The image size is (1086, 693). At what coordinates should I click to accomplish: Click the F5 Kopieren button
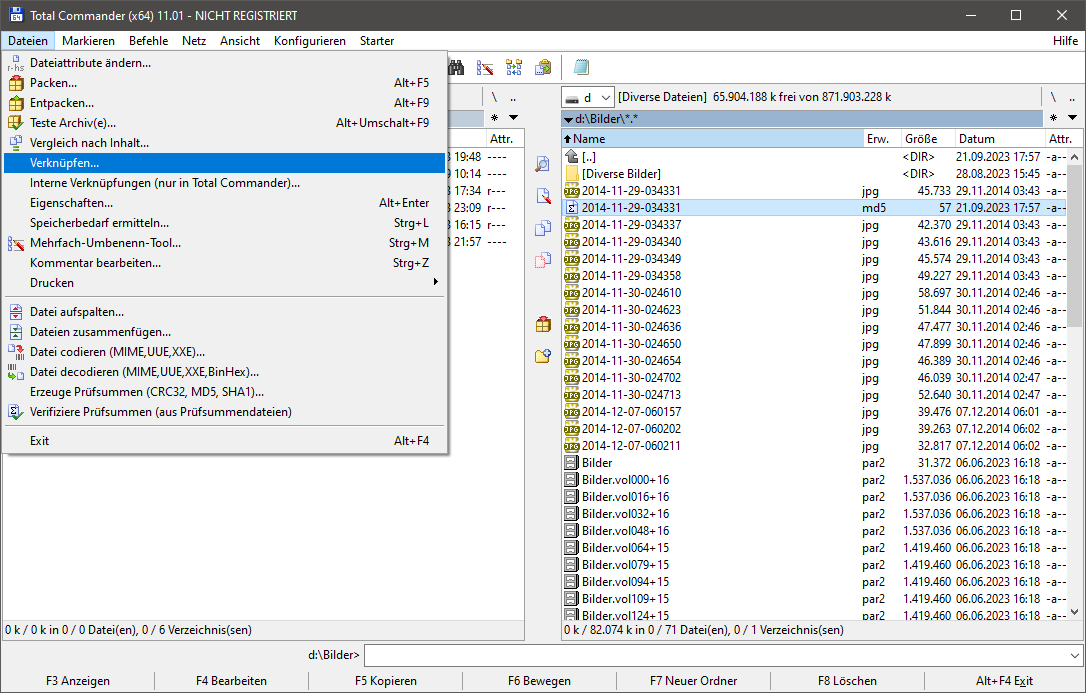coord(386,681)
